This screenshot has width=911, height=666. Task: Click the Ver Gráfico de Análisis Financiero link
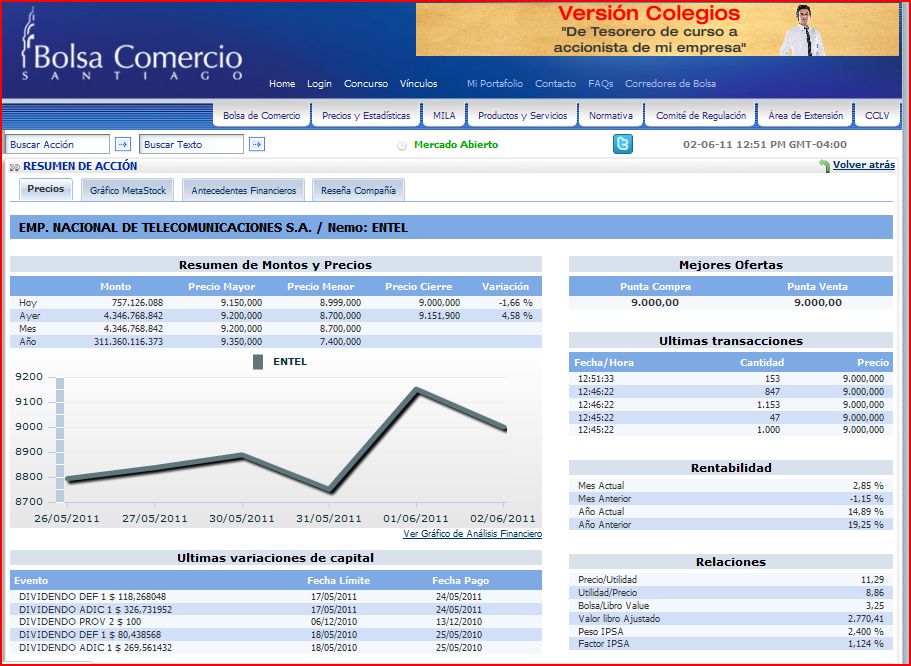(x=472, y=534)
